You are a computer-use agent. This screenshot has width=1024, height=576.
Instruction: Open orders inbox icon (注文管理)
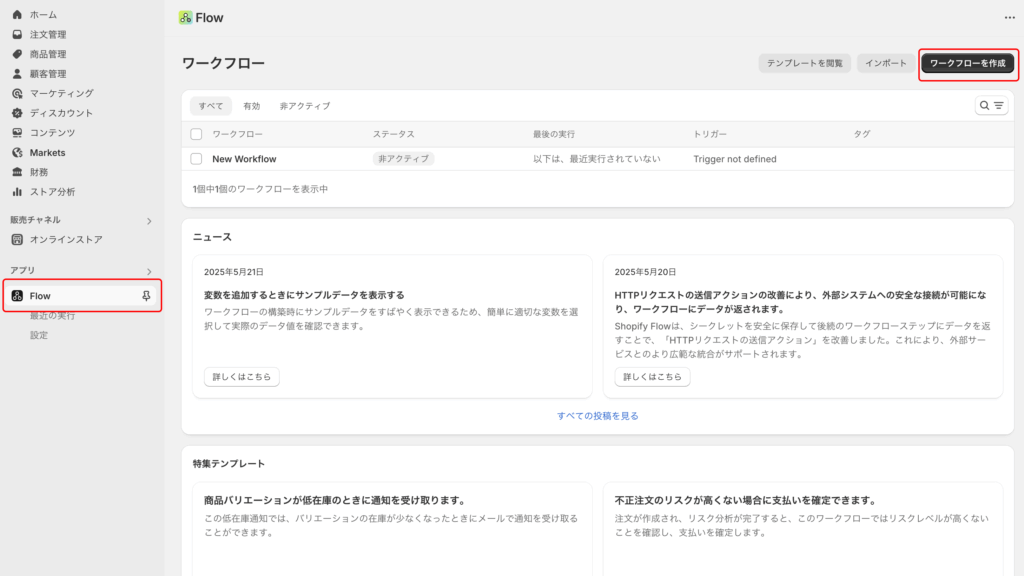(x=17, y=34)
